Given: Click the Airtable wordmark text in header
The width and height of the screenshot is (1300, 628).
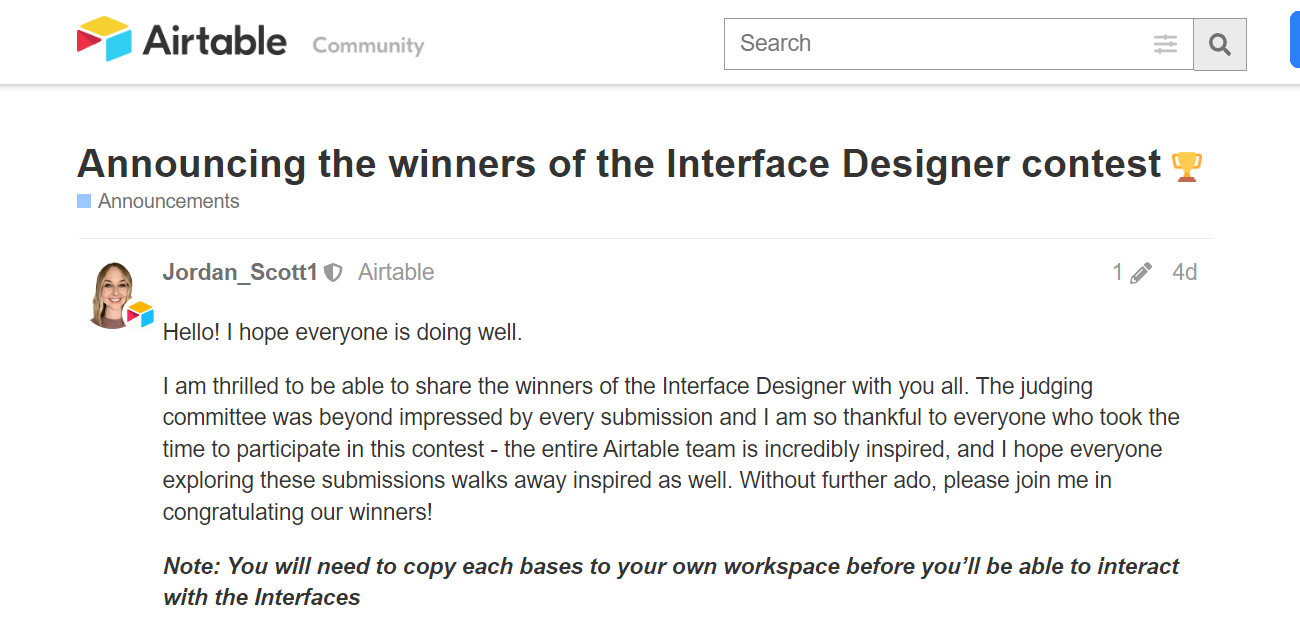Looking at the screenshot, I should point(215,42).
